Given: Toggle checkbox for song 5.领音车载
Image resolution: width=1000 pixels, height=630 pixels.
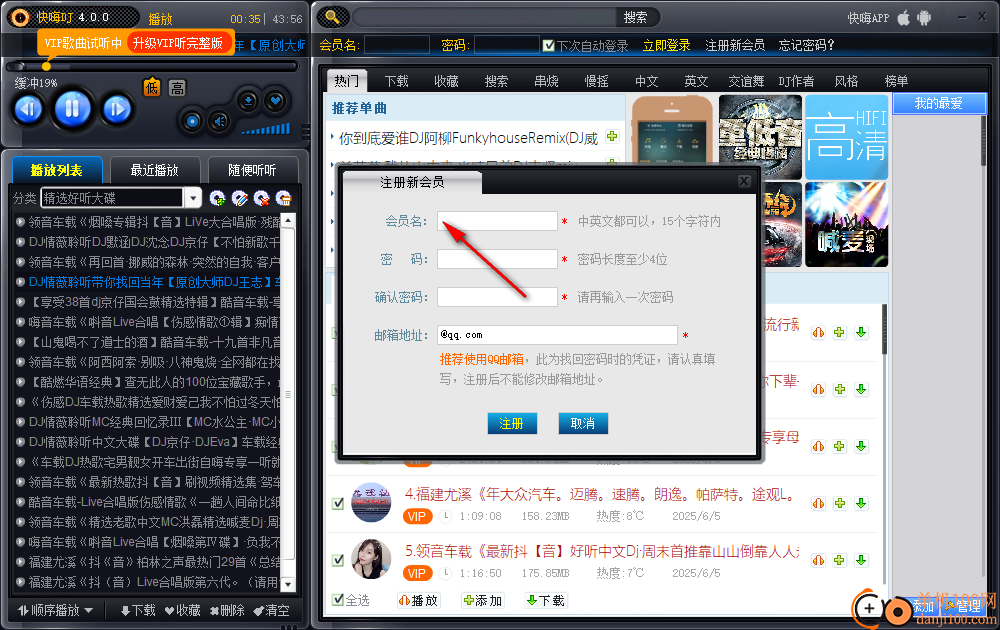Looking at the screenshot, I should pyautogui.click(x=338, y=560).
